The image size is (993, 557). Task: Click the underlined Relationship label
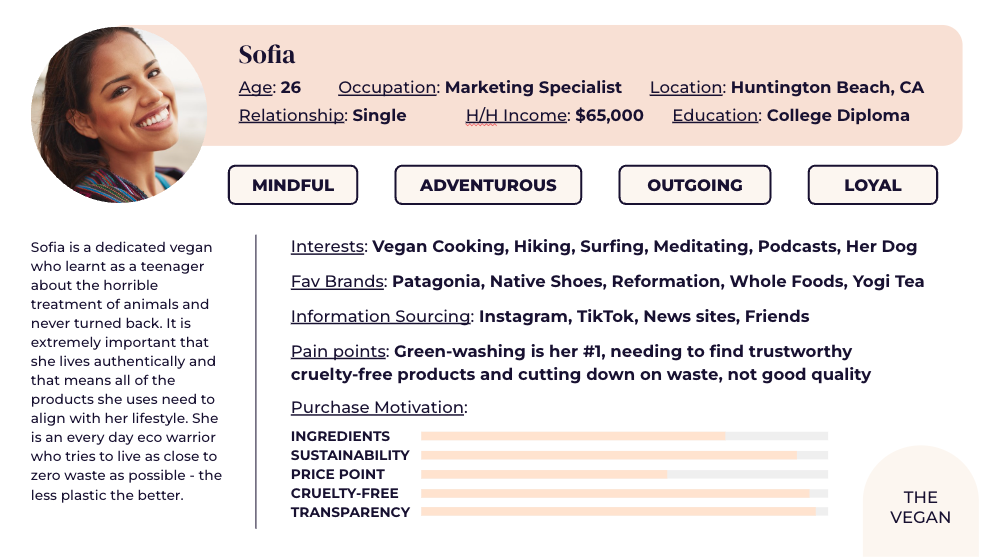[x=291, y=116]
